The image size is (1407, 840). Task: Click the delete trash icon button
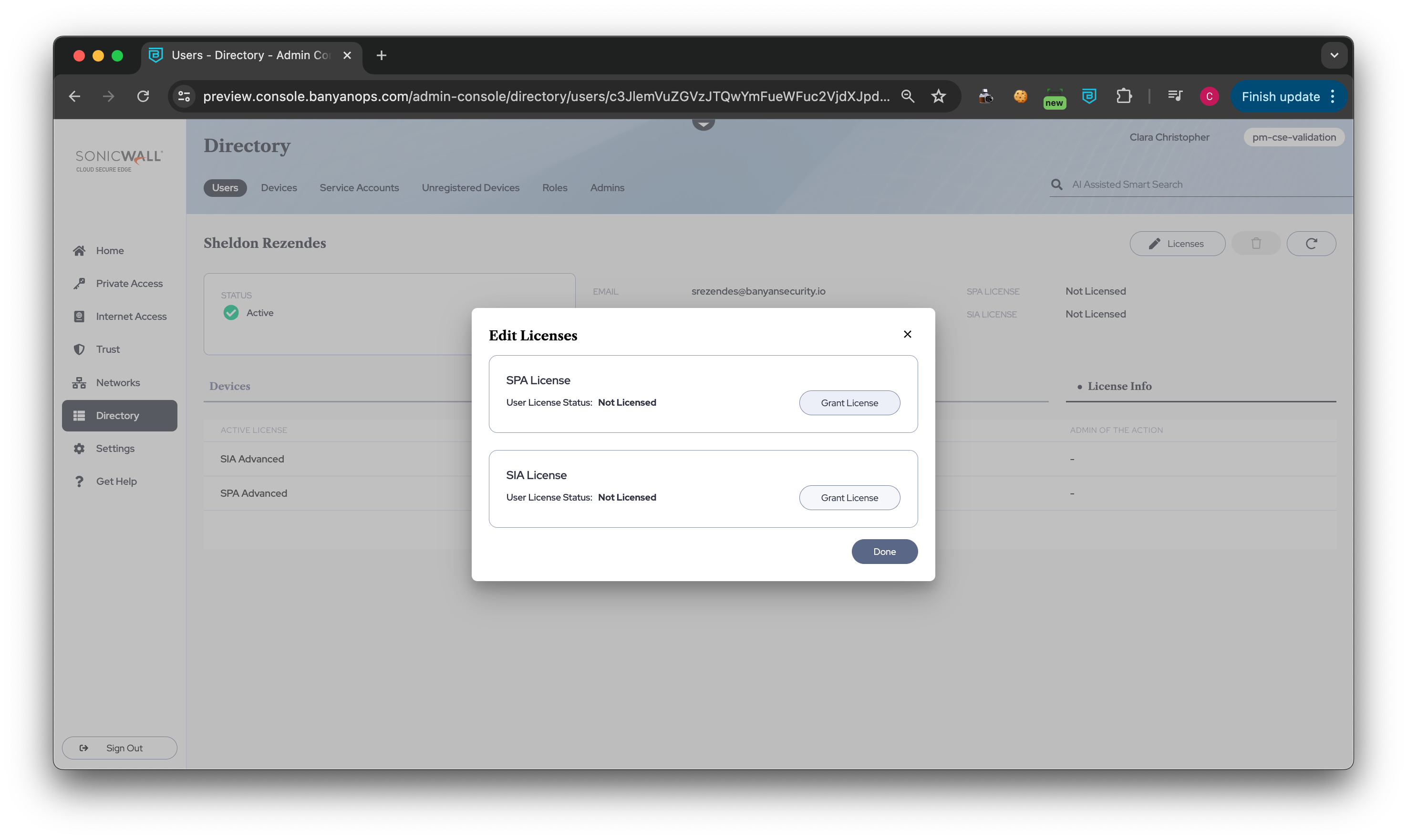pos(1255,244)
